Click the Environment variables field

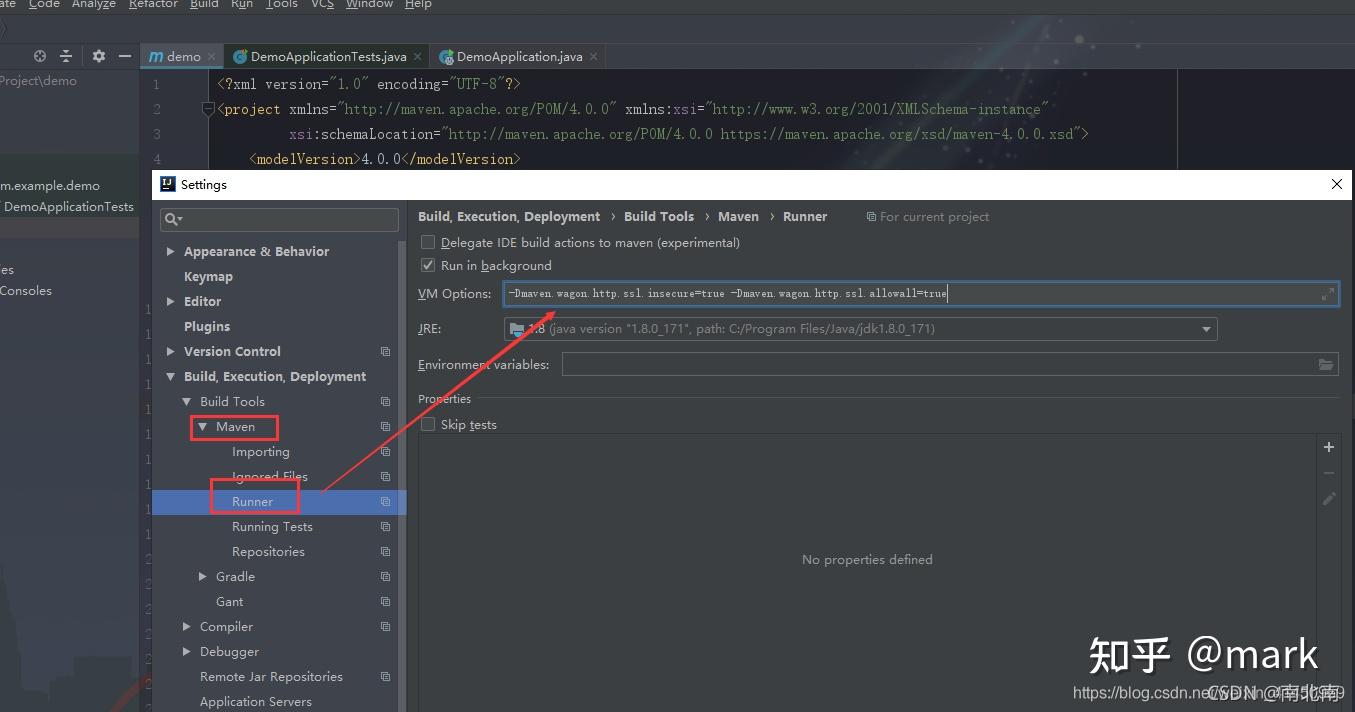(950, 365)
